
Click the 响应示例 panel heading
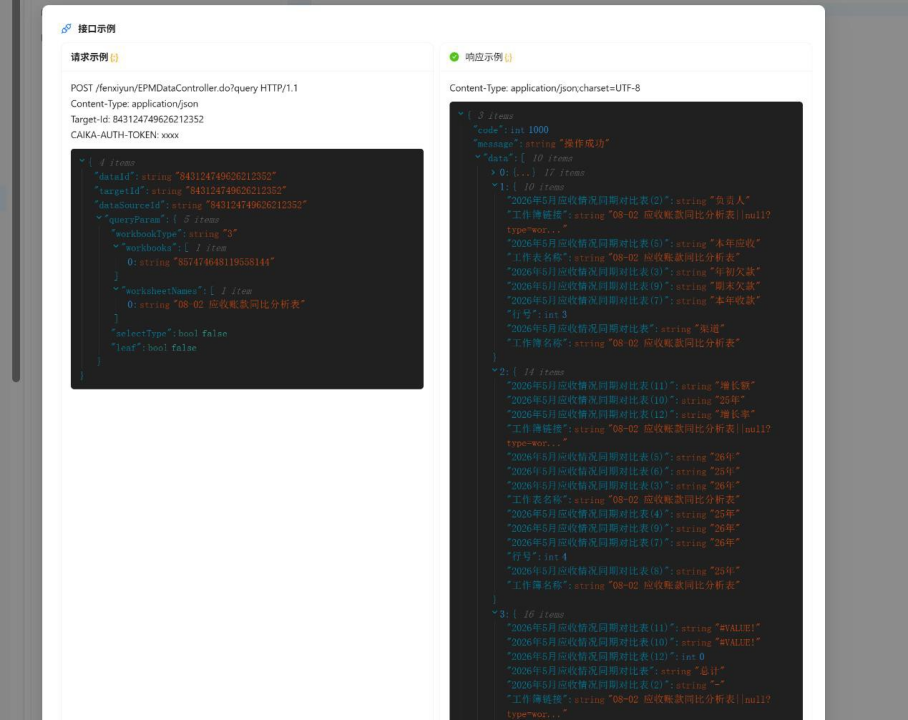484,57
